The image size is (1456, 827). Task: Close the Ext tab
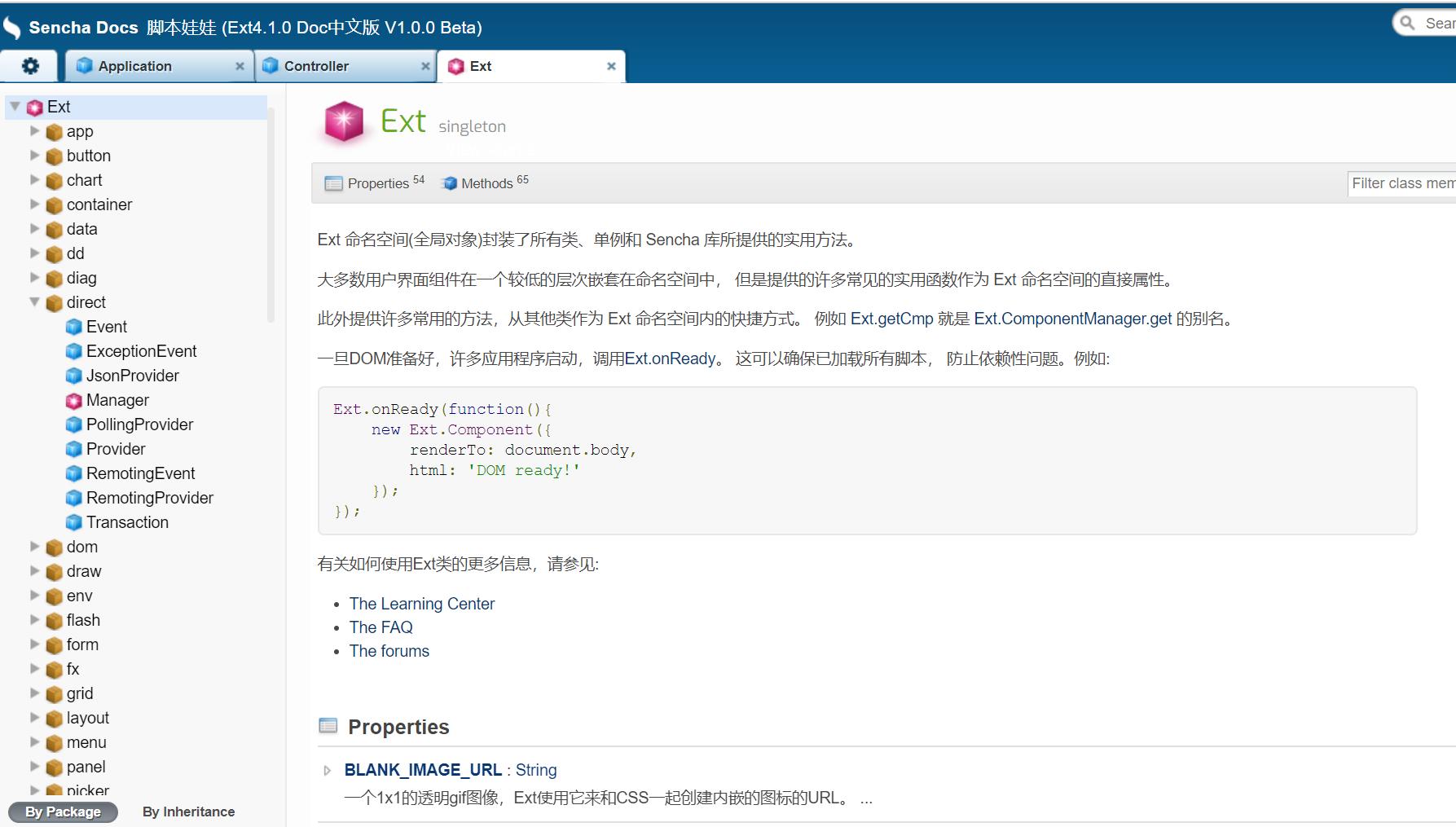coord(610,66)
